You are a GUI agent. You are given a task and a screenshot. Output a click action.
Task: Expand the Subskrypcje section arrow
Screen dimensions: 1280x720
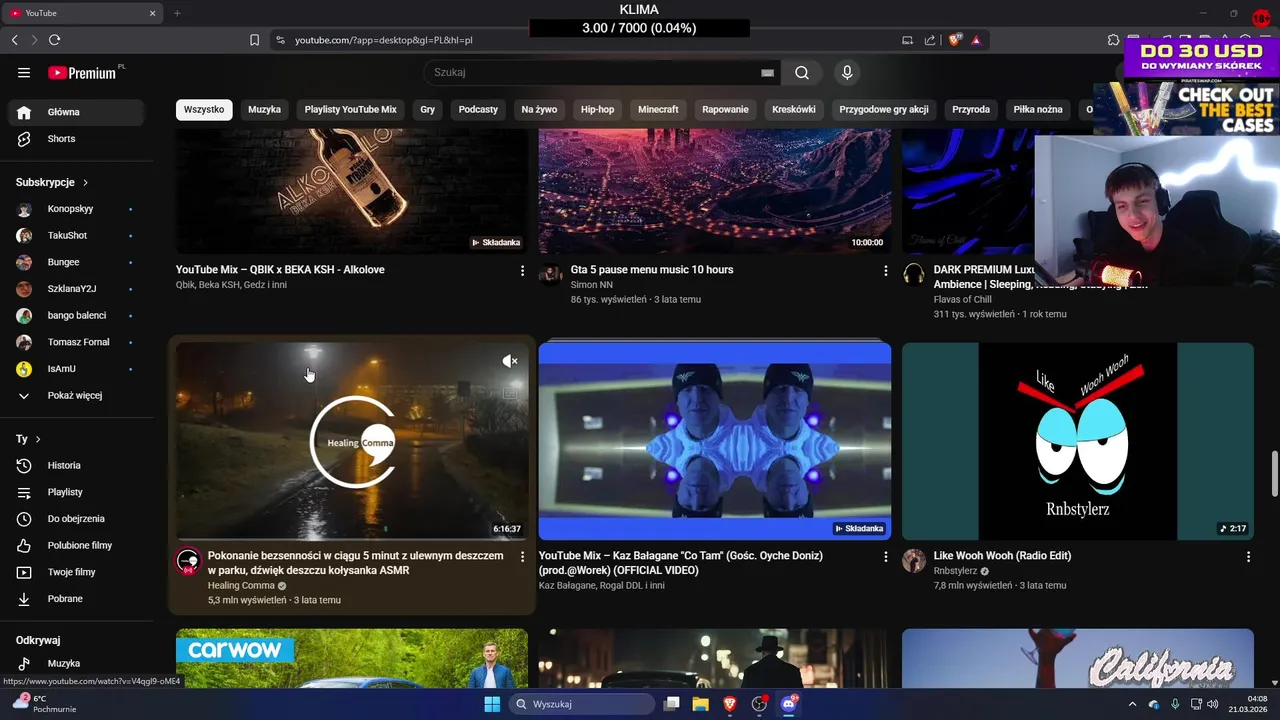point(85,182)
